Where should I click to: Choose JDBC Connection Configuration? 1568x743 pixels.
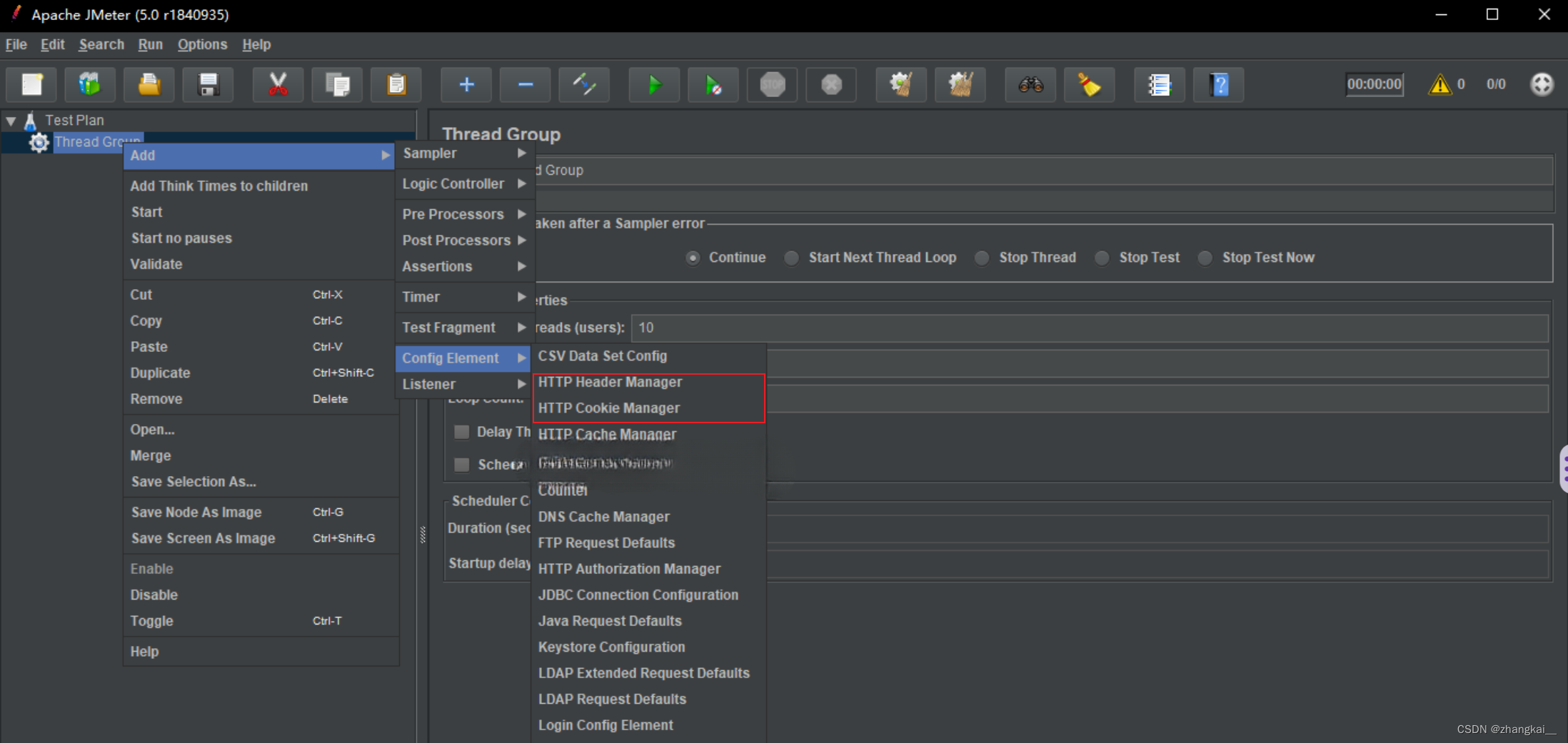pos(649,595)
